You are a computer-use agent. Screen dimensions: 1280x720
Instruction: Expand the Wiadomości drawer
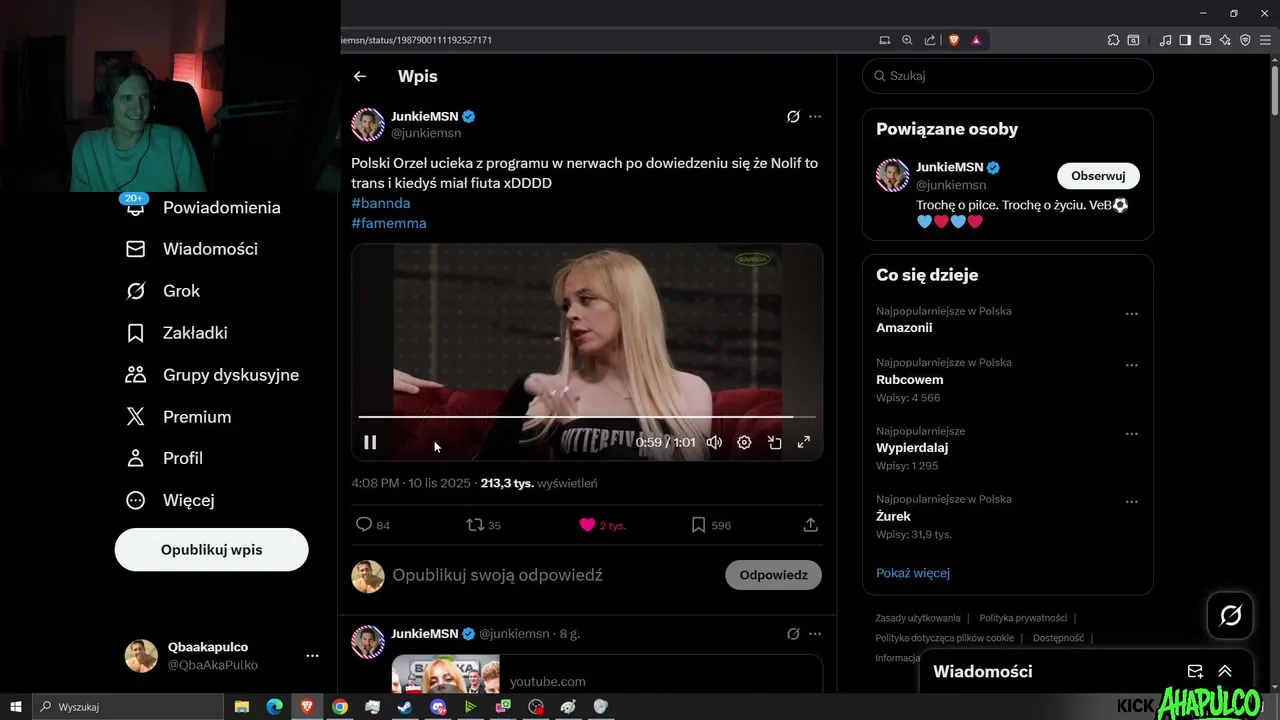point(1225,671)
